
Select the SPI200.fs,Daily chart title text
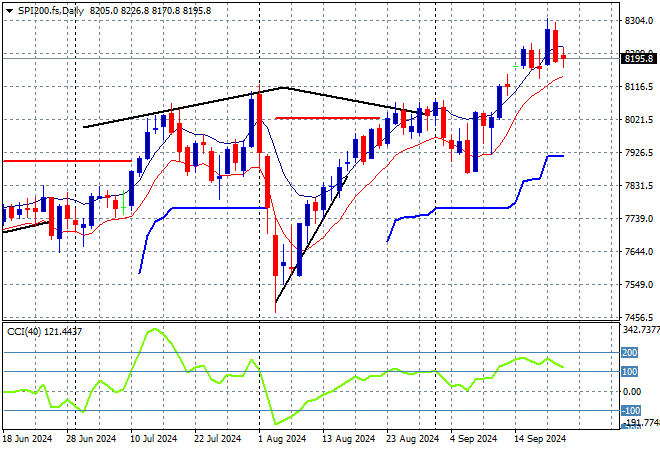coord(51,11)
